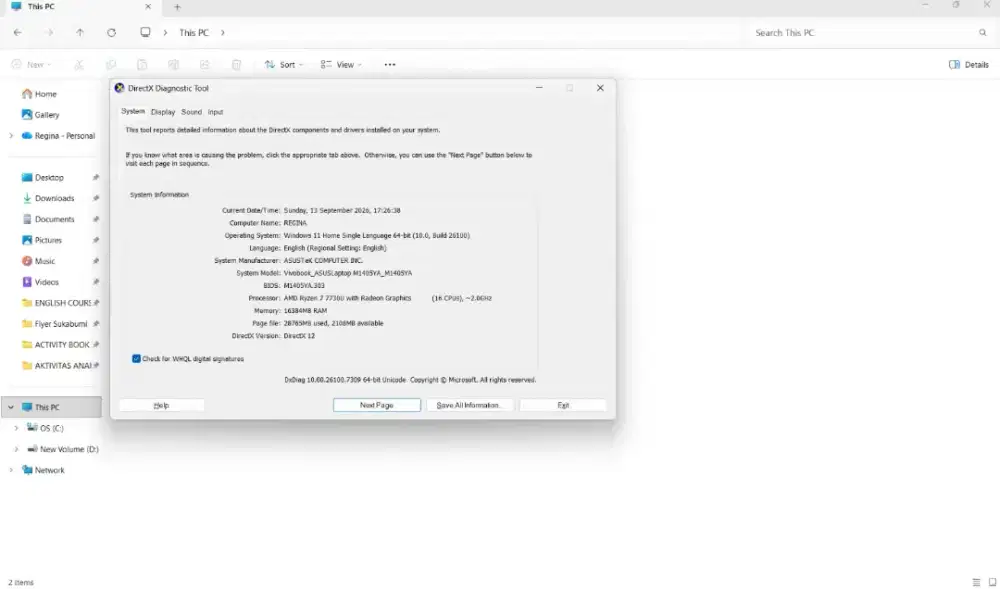Switch to the Input tab
The height and width of the screenshot is (589, 1000).
216,112
